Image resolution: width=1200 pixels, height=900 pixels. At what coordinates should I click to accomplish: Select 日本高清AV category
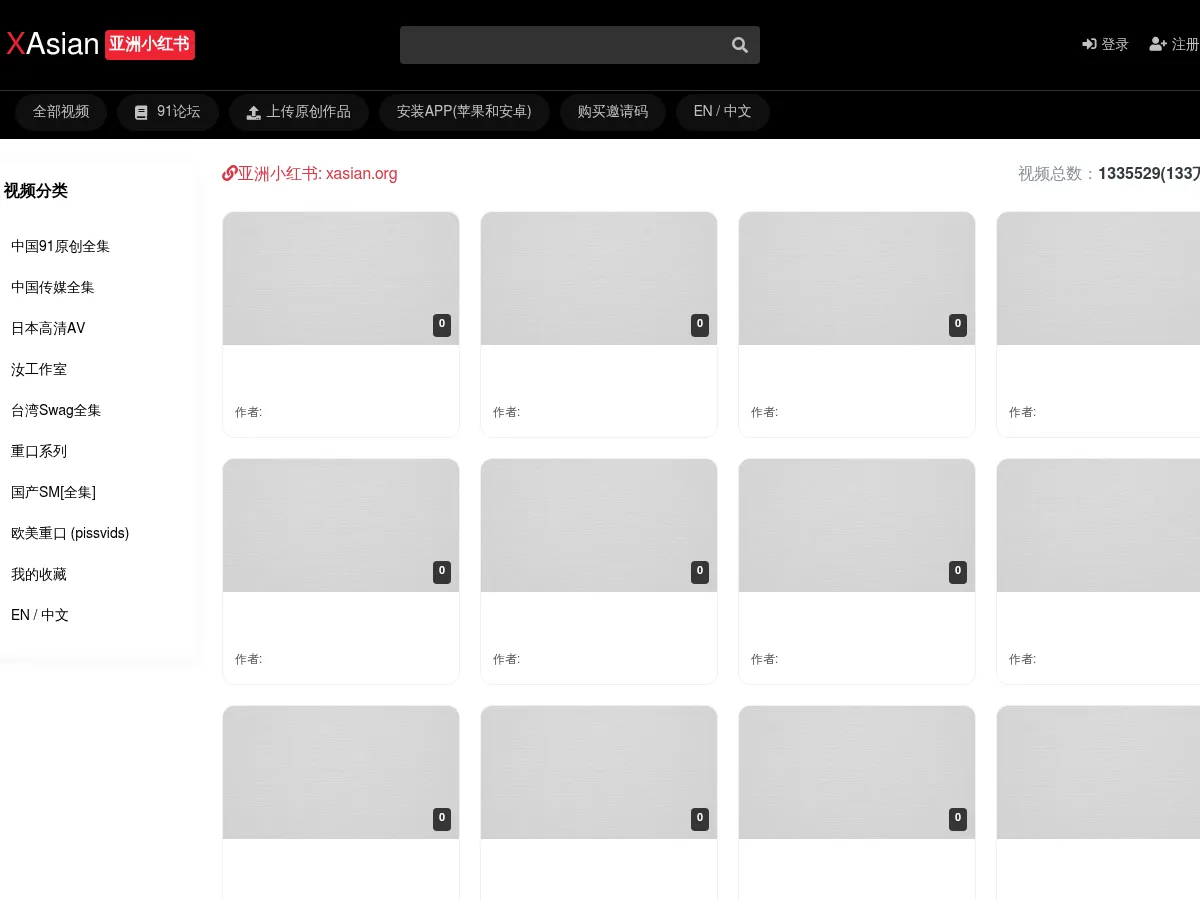pos(48,328)
